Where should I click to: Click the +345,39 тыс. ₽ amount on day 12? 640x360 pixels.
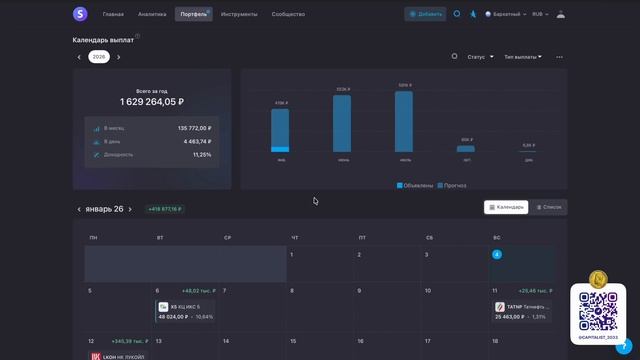(130, 341)
